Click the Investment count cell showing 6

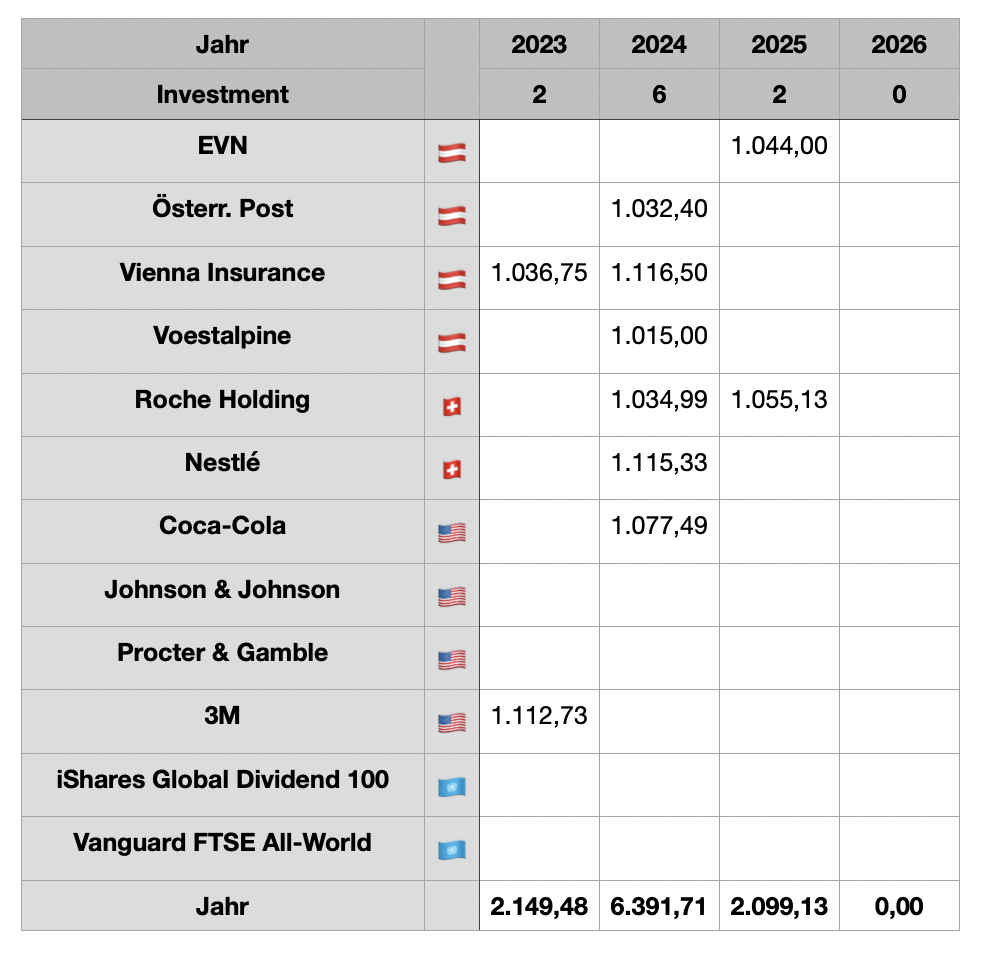tap(659, 95)
